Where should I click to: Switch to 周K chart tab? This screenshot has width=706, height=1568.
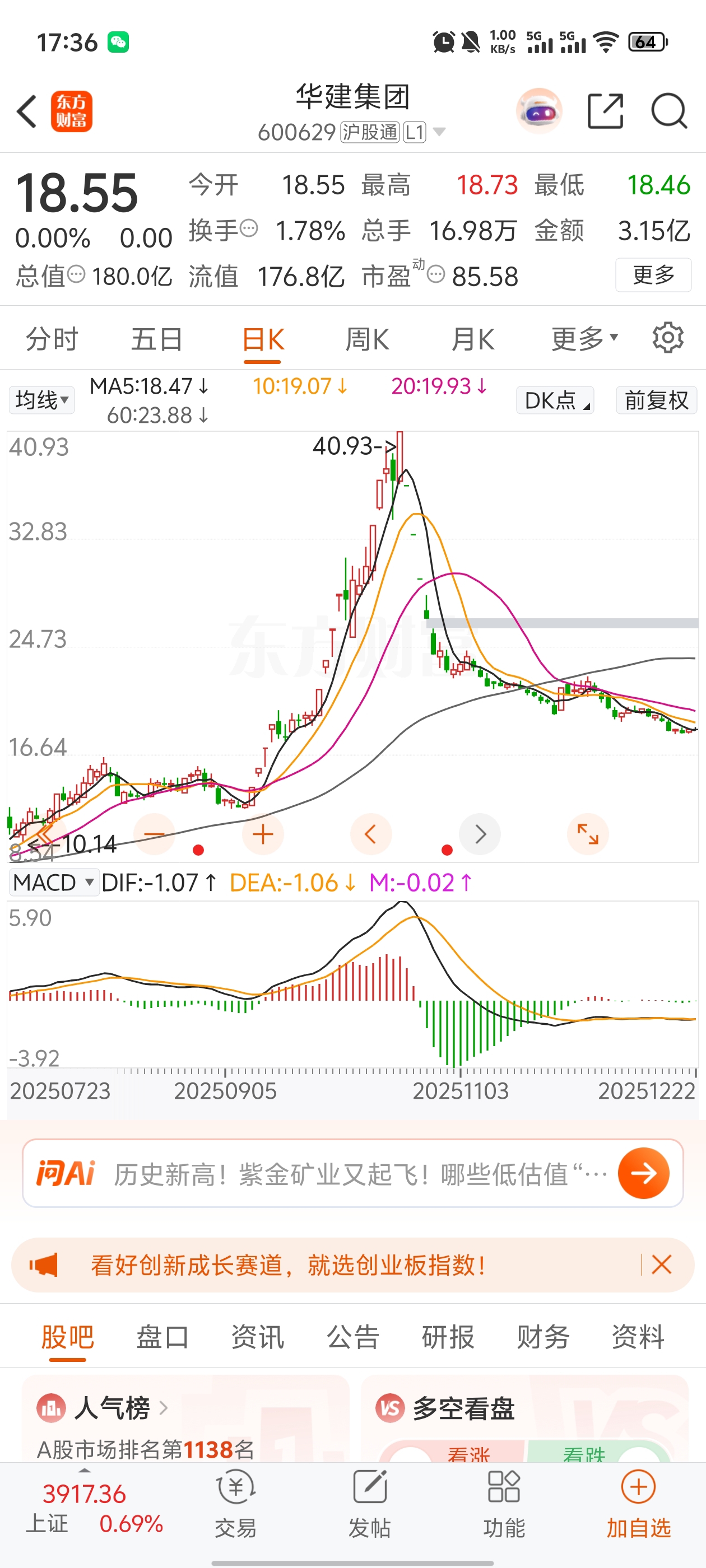coord(368,338)
